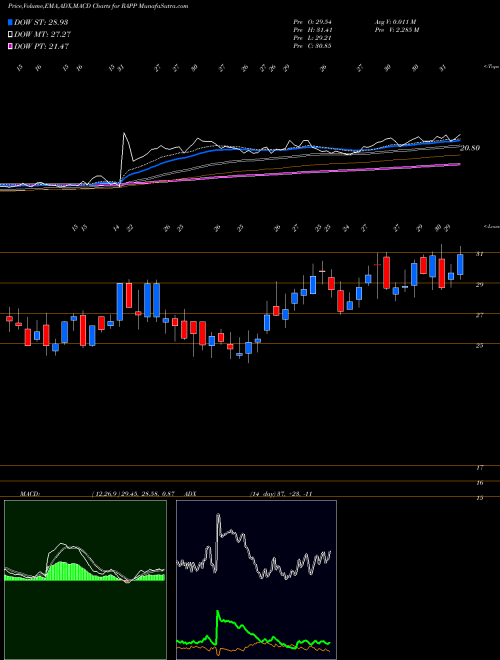
Task: Select the 'DOW MT: 27.27' legend text
Action: [x=42, y=35]
